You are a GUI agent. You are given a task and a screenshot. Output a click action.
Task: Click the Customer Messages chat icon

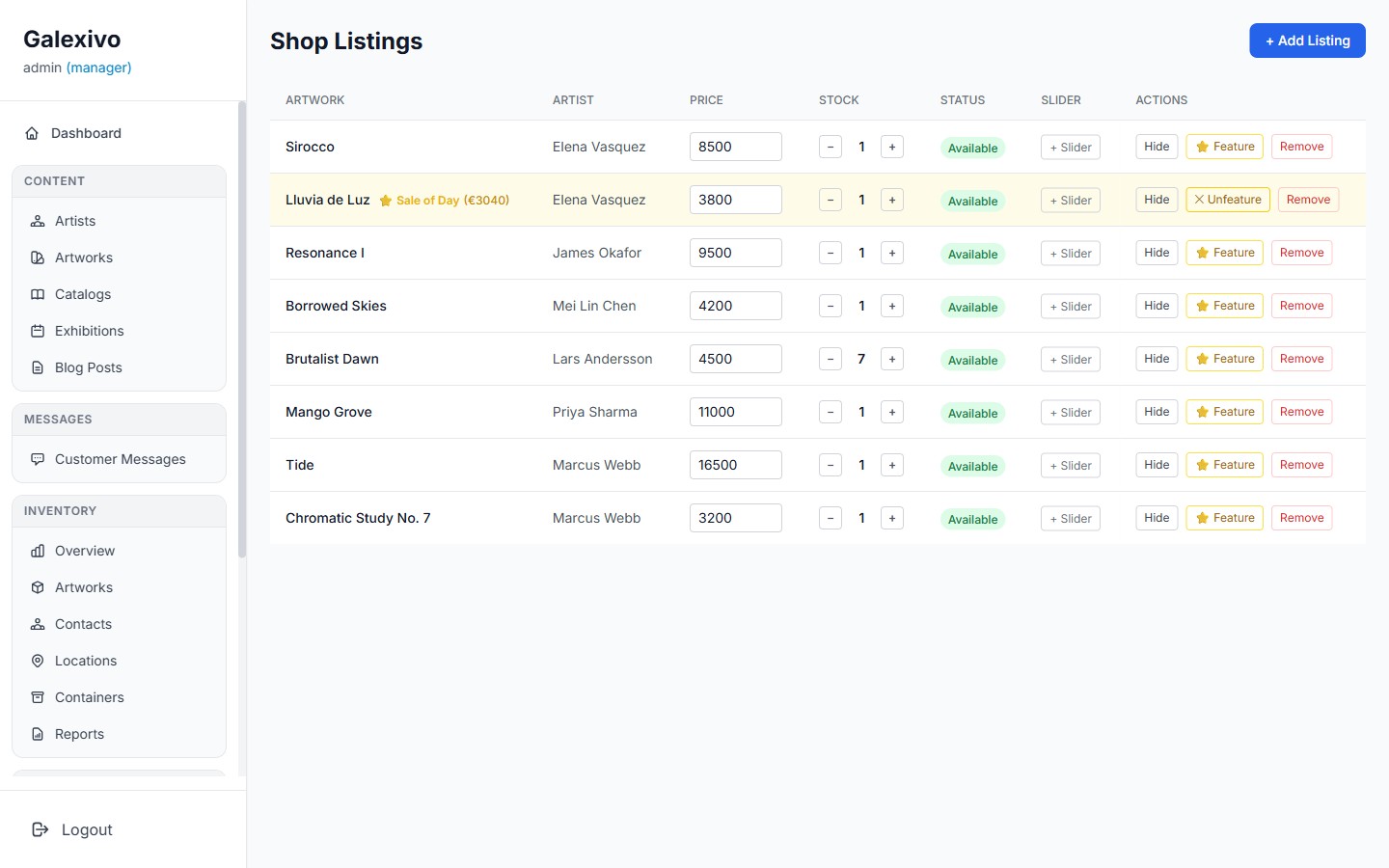click(37, 459)
